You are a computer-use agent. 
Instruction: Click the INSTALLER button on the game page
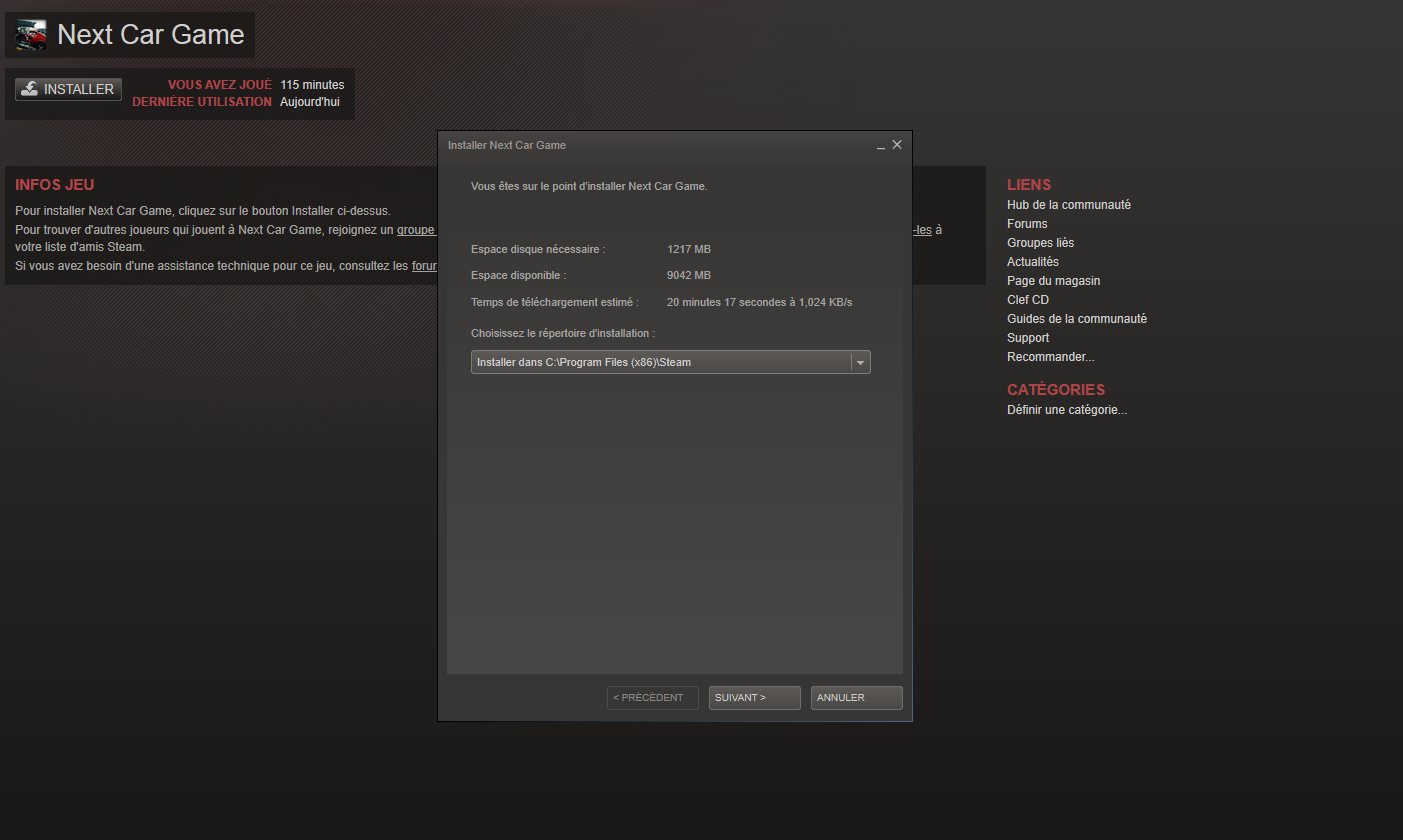(x=68, y=89)
